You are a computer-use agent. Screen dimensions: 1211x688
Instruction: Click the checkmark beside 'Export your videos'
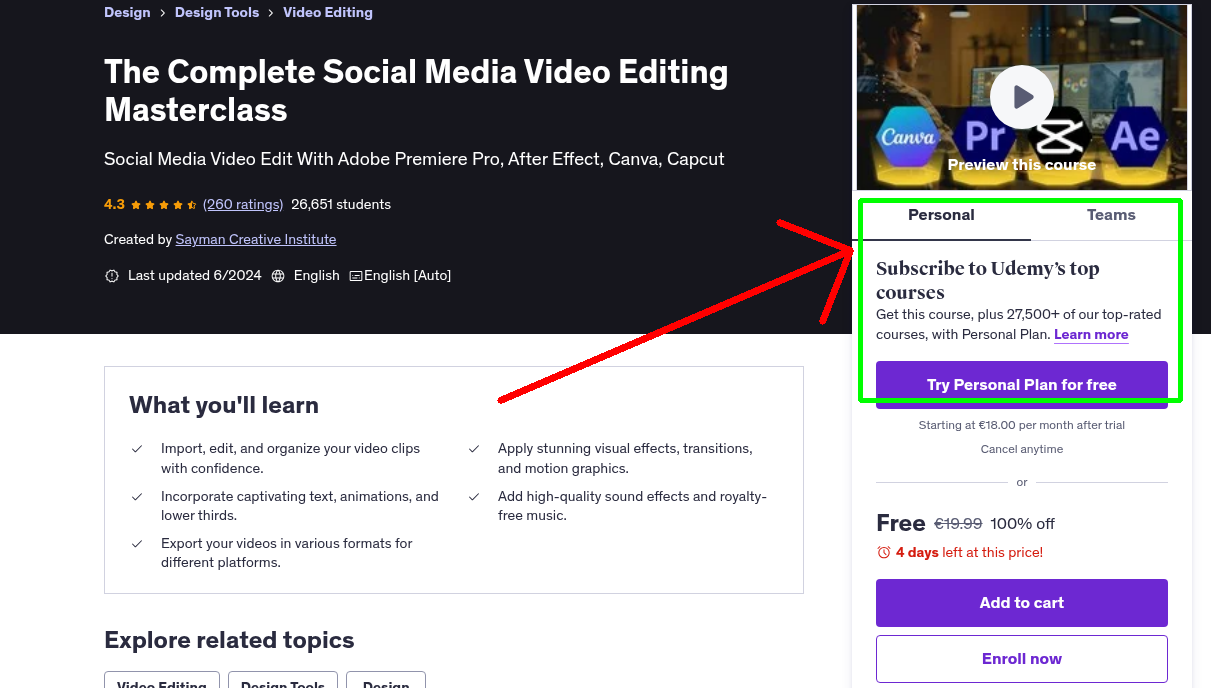point(137,544)
